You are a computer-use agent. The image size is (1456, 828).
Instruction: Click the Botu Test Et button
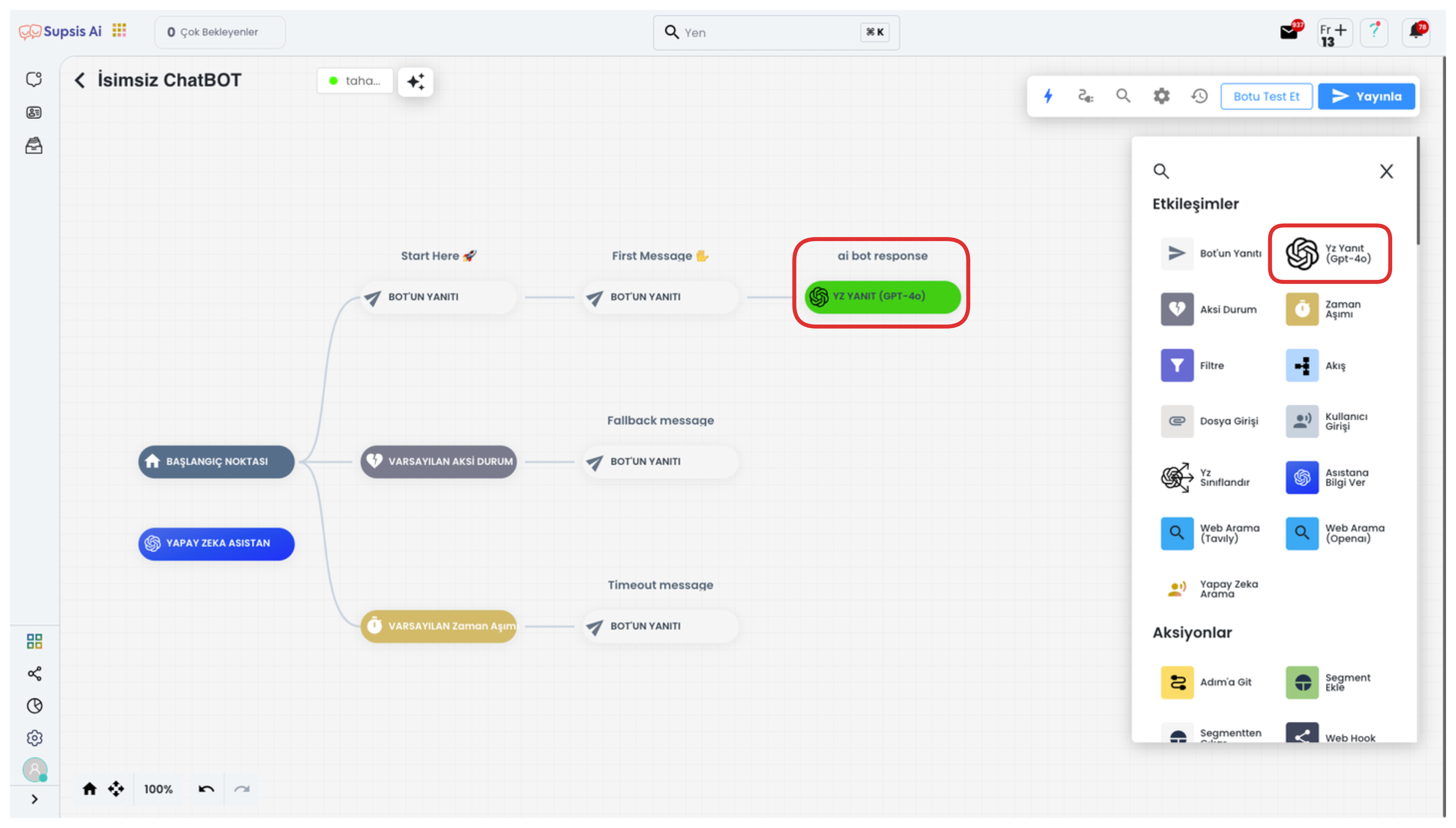[1266, 96]
